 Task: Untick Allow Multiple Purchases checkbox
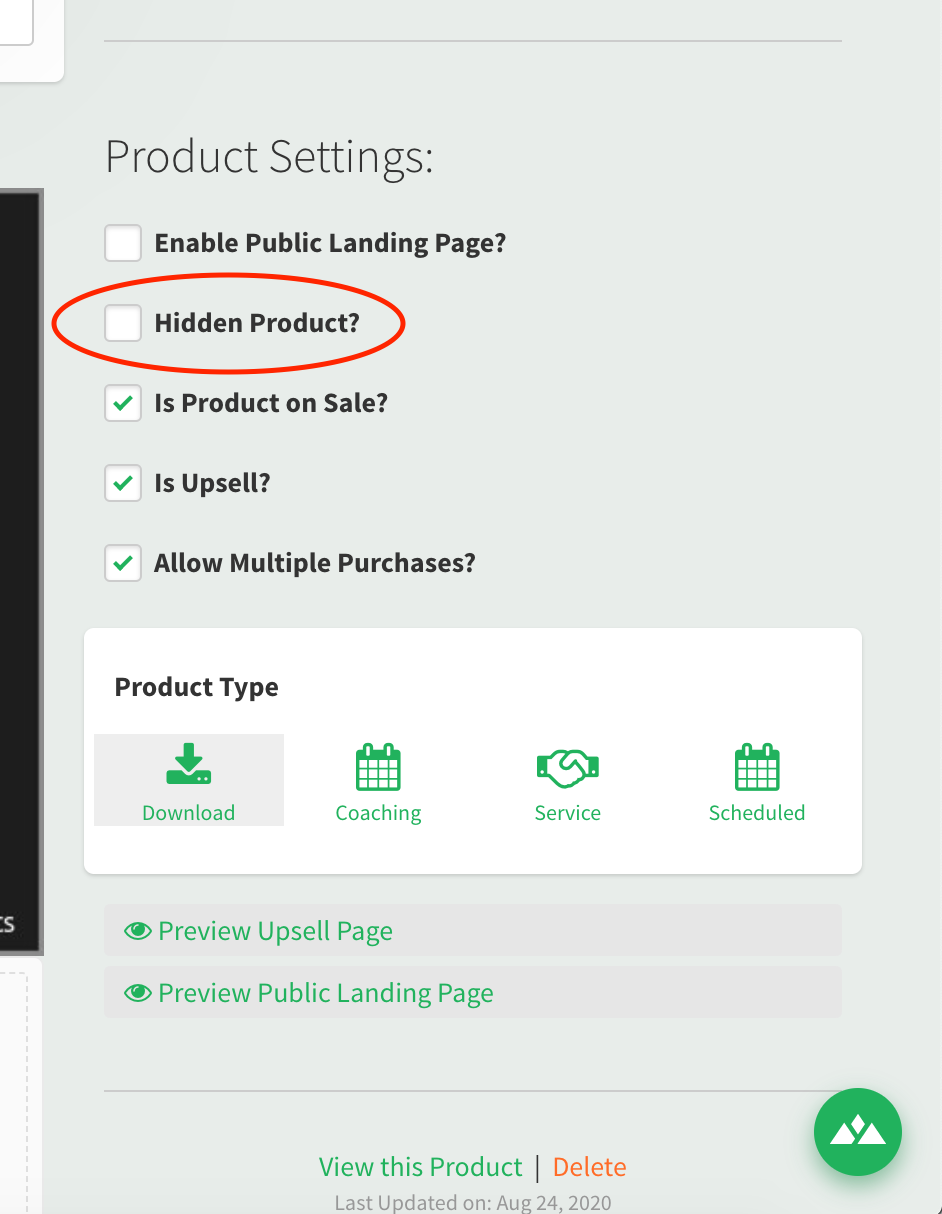tap(123, 563)
